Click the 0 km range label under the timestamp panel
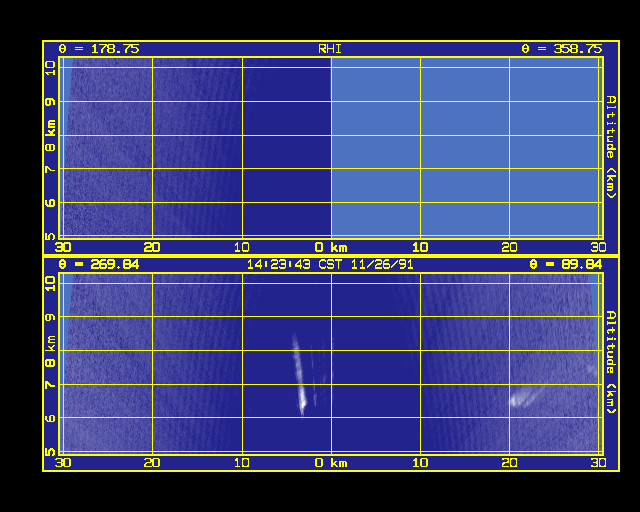640x512 pixels. tap(331, 463)
